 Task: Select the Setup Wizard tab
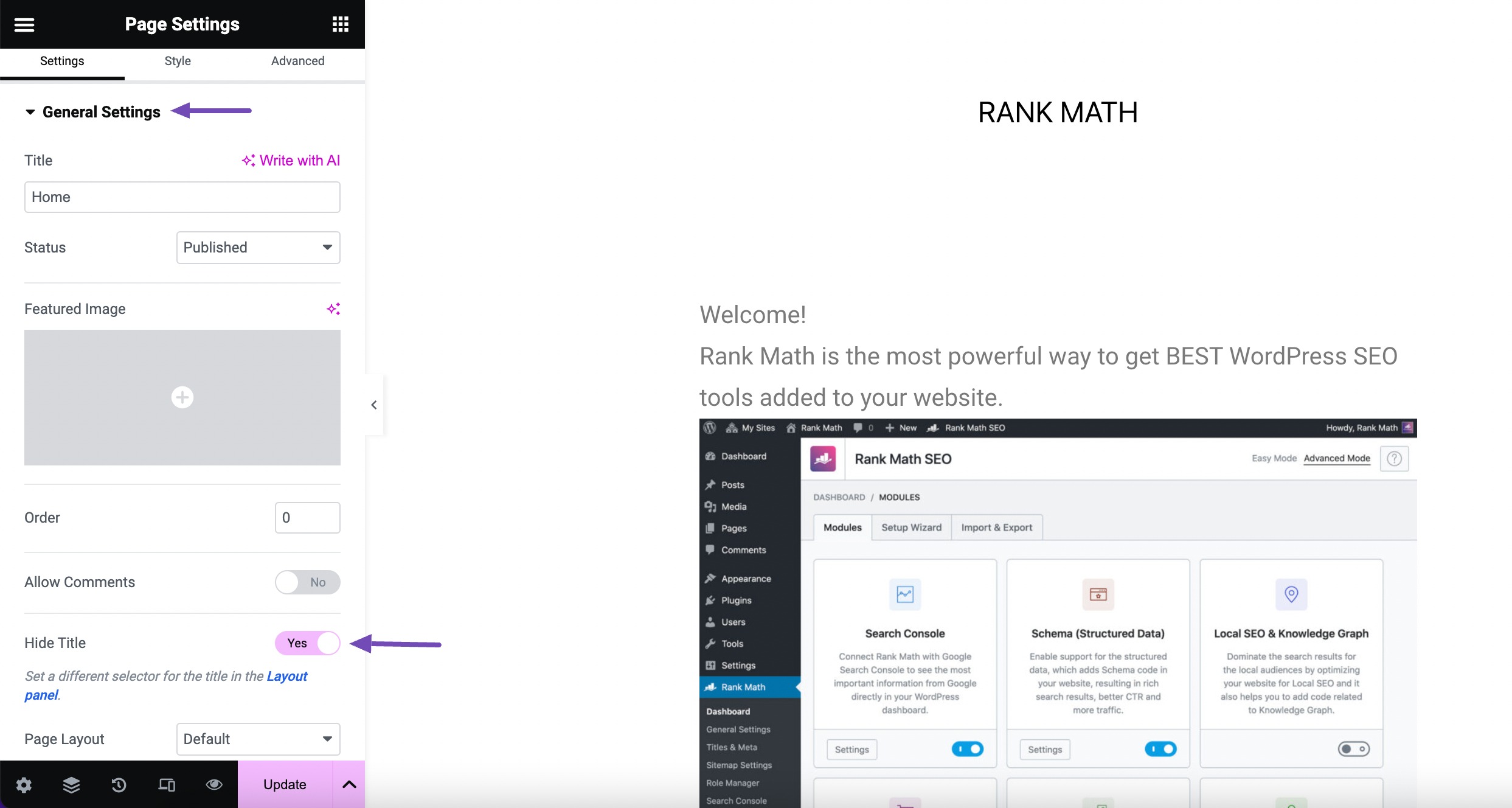pyautogui.click(x=912, y=528)
